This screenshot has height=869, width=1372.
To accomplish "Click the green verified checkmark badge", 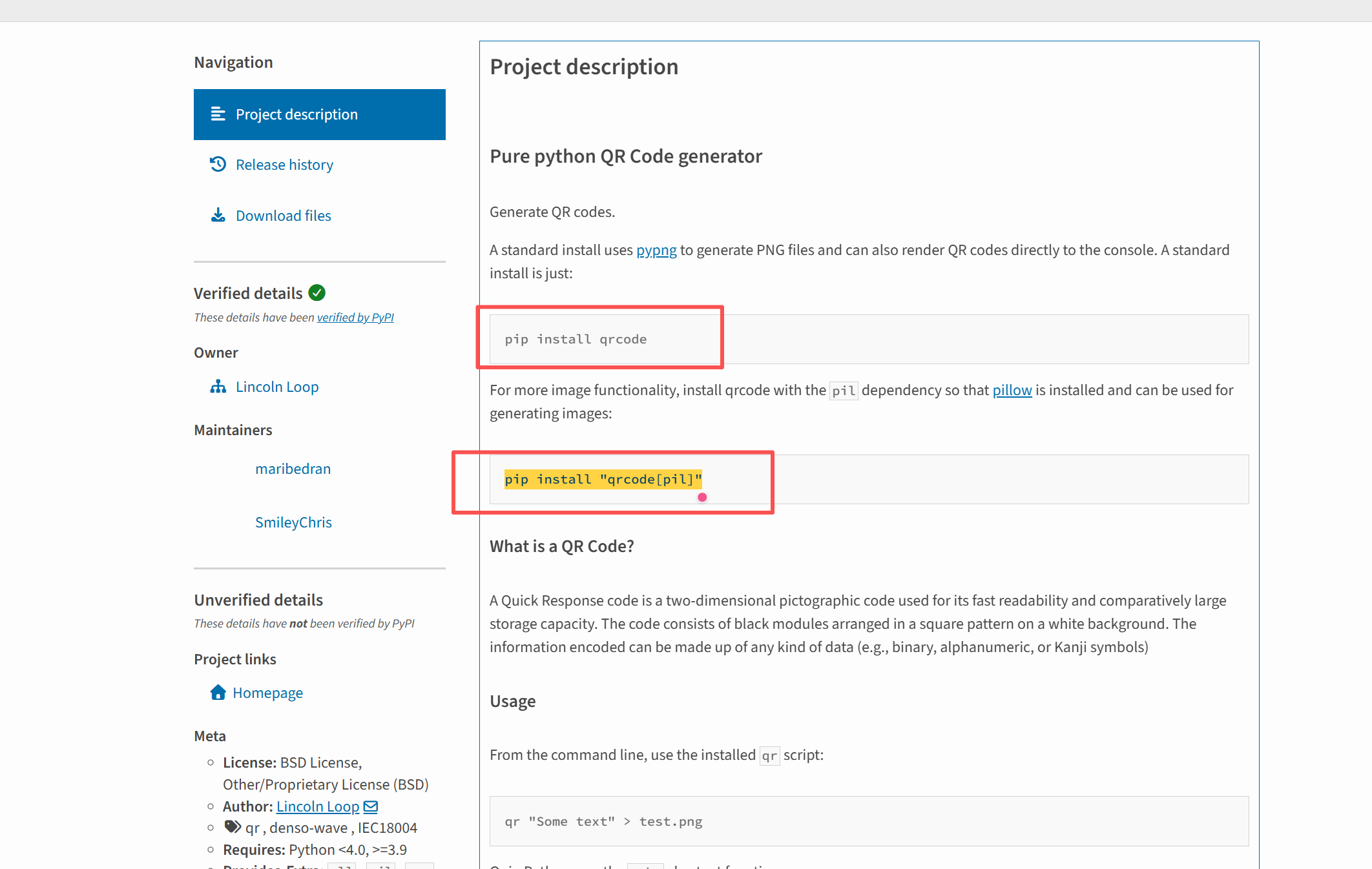I will click(317, 293).
